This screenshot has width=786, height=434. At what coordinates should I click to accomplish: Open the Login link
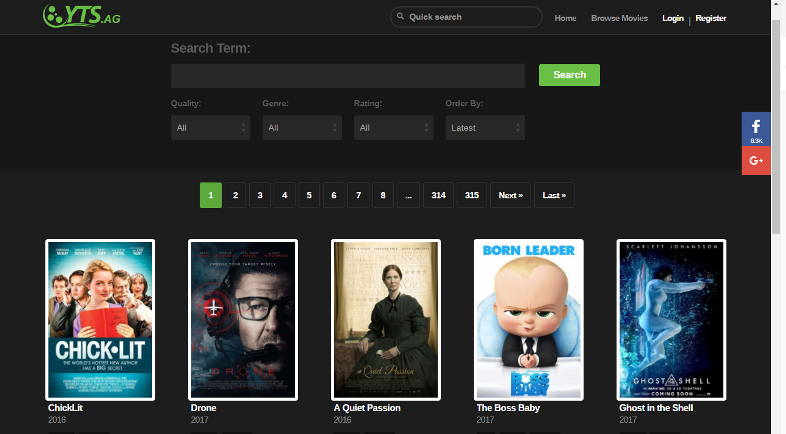click(x=673, y=18)
